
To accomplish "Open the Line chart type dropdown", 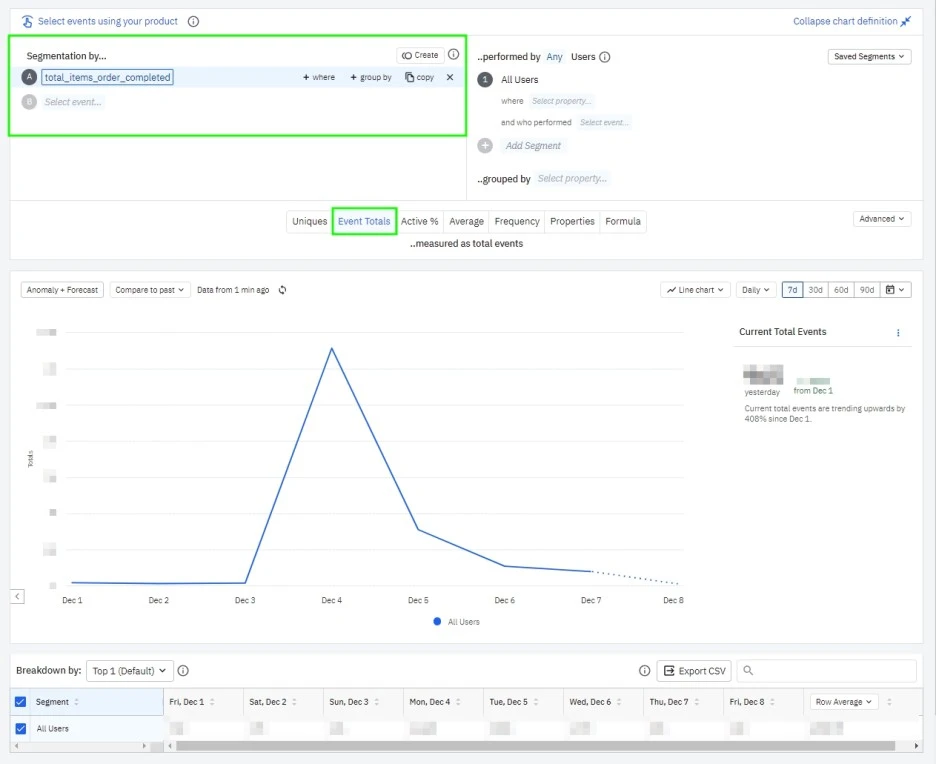I will tap(695, 289).
